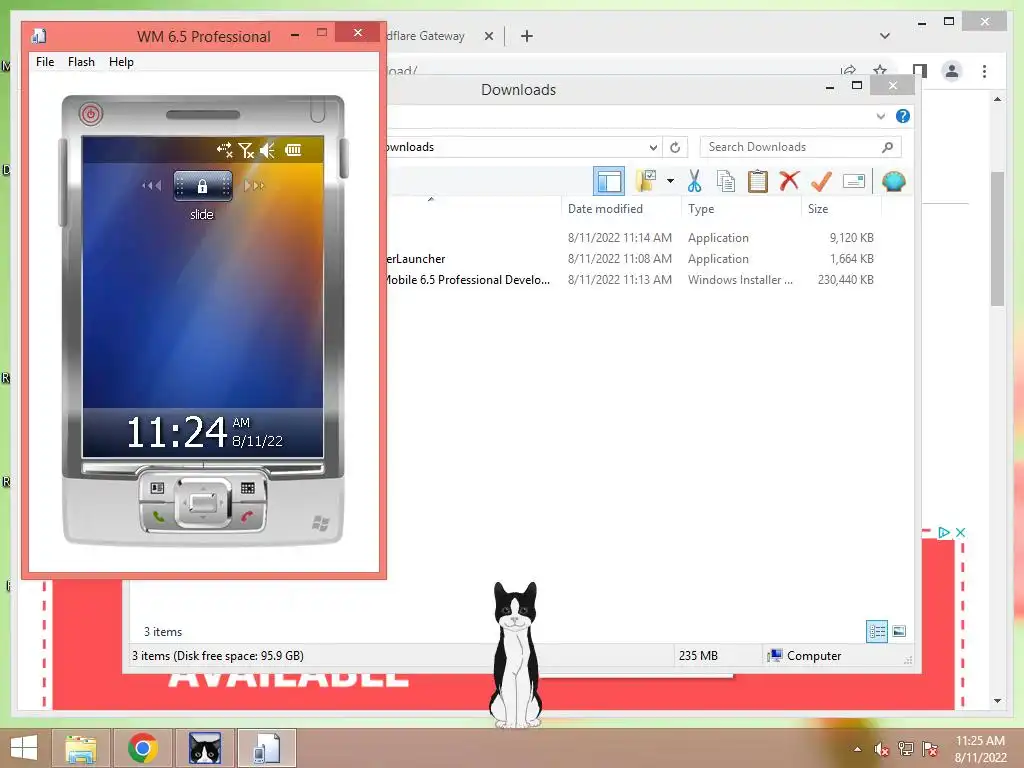Screen dimensions: 1024x768
Task: Tap the battery icon on phone status bar
Action: click(293, 151)
